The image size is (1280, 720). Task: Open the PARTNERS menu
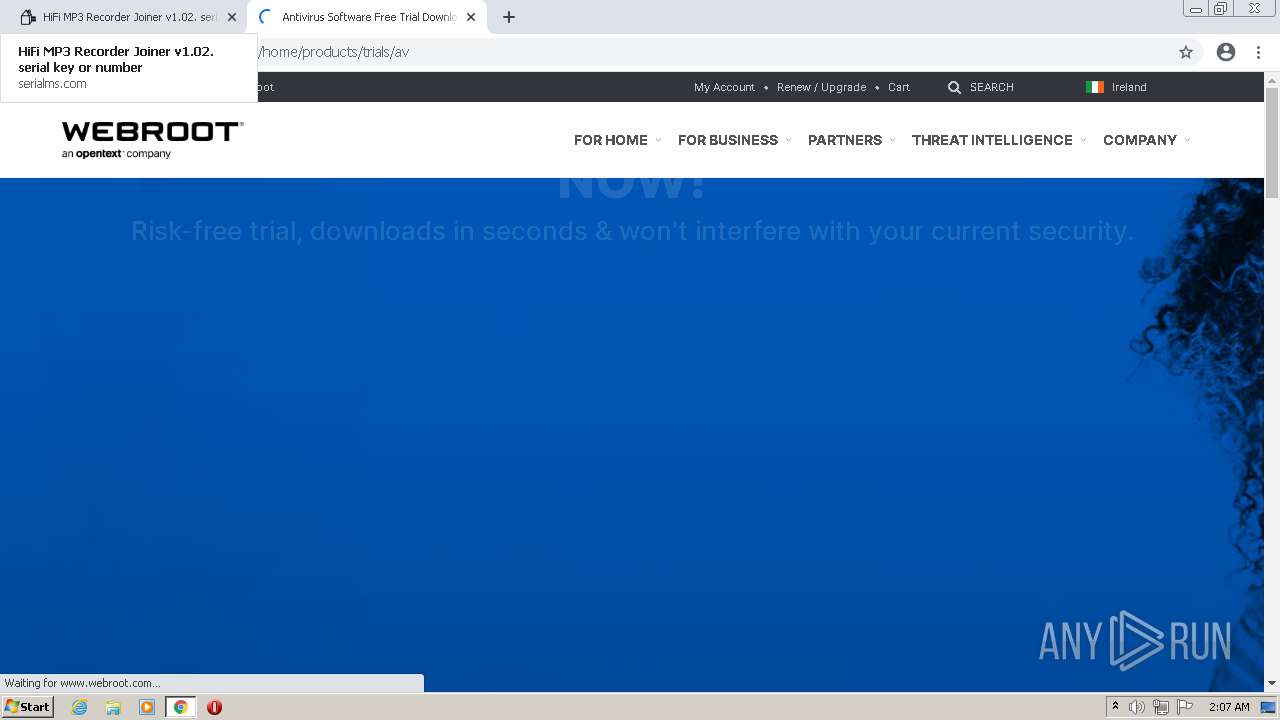[x=845, y=140]
